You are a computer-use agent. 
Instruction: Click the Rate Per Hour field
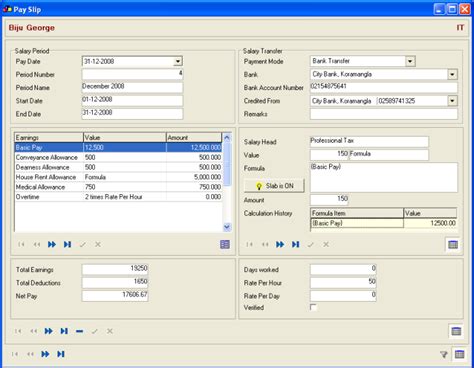click(343, 283)
